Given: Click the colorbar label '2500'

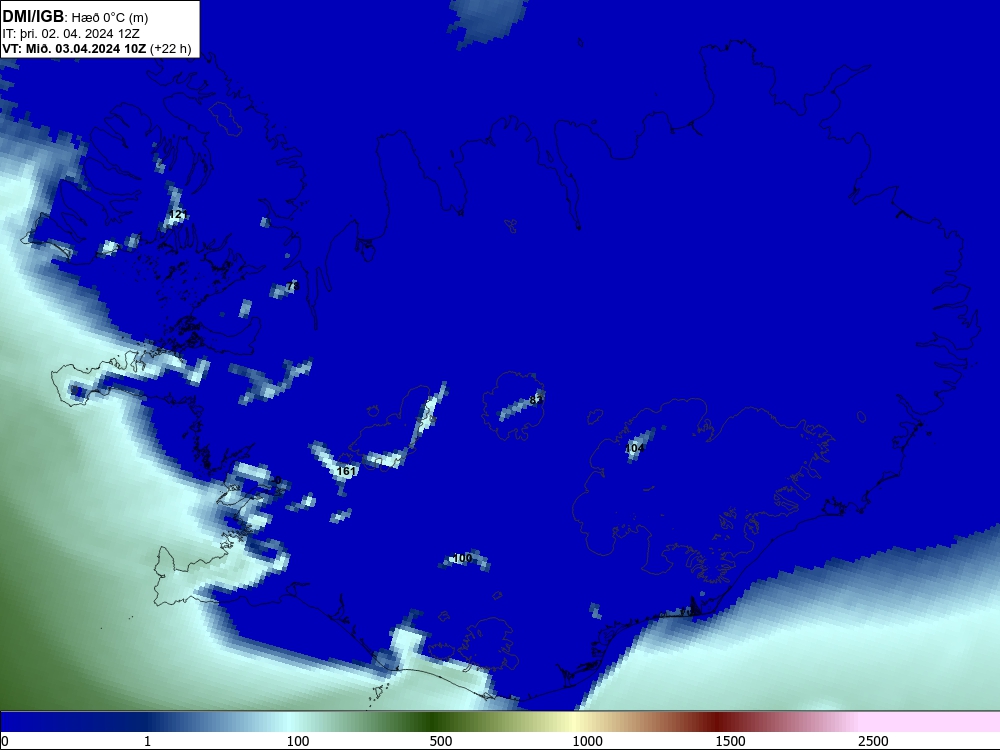Looking at the screenshot, I should pos(873,741).
